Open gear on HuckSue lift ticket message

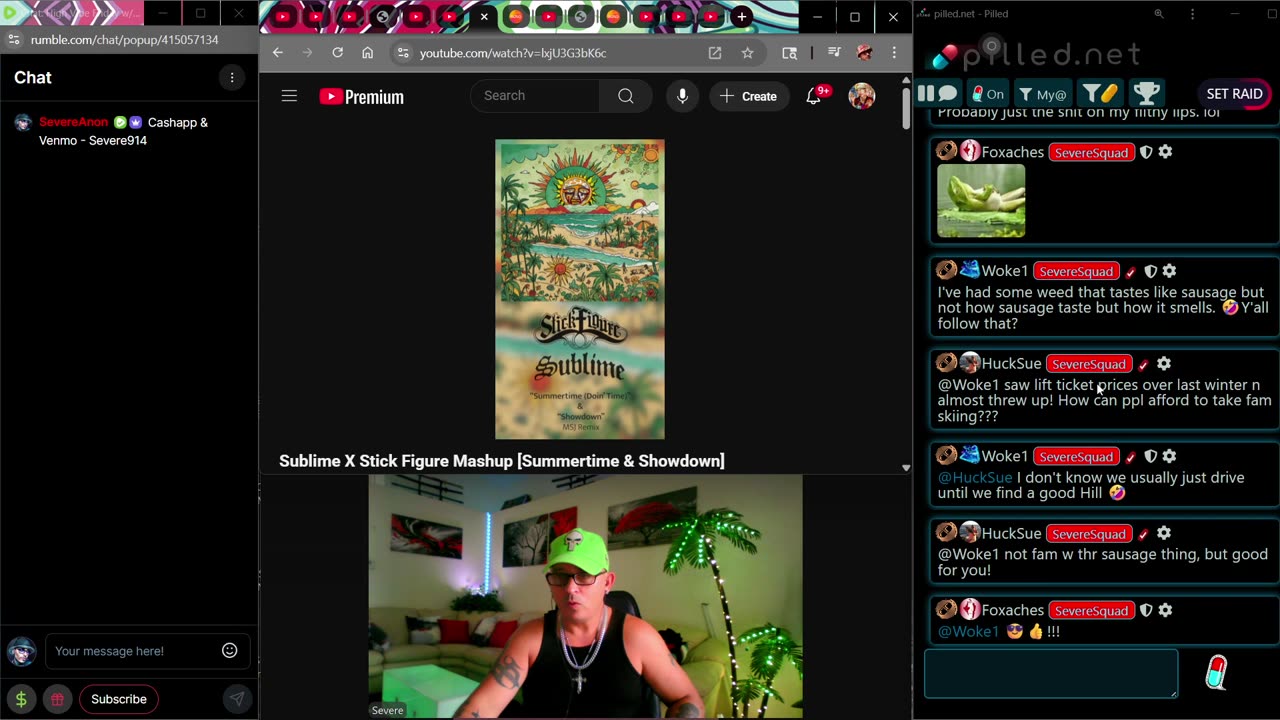(x=1163, y=364)
